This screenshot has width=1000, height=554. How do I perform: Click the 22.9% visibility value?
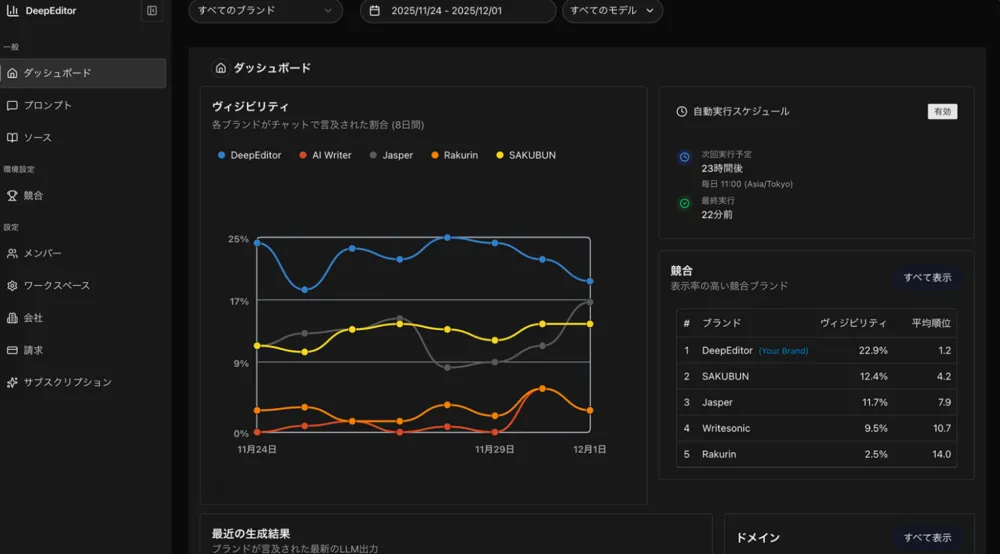click(873, 351)
